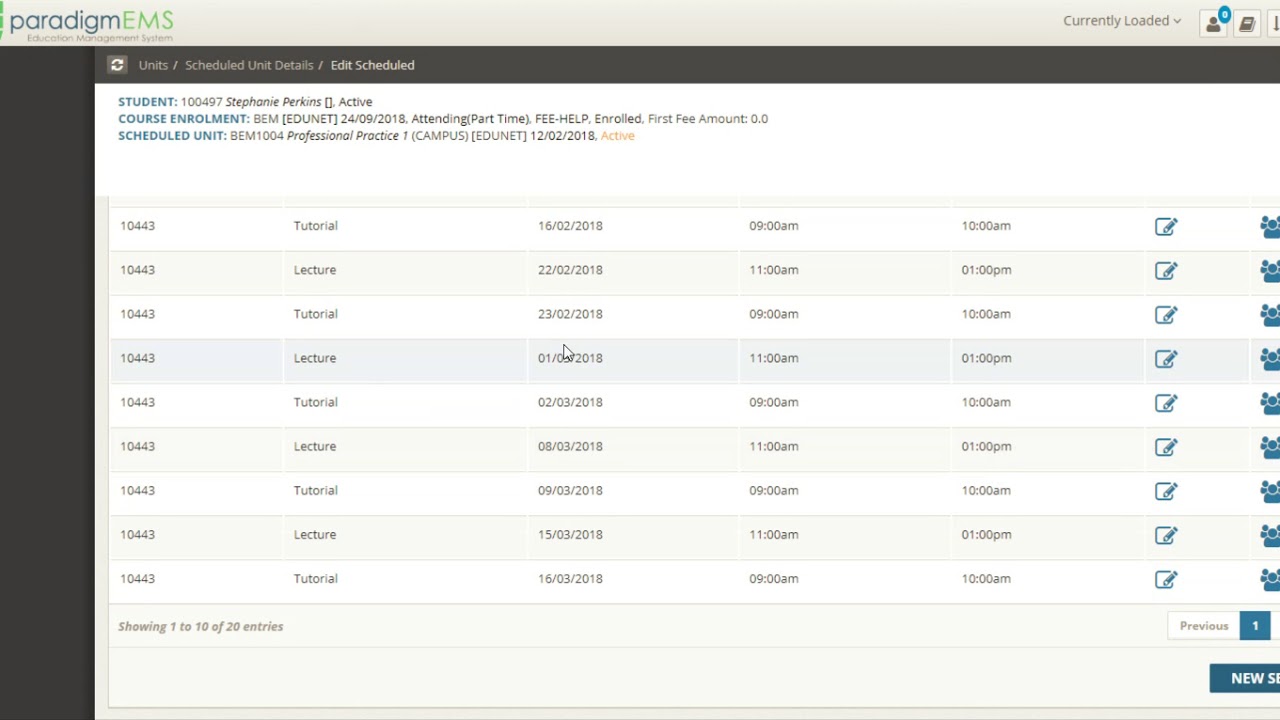Viewport: 1280px width, 720px height.
Task: Open the user notifications icon with badge
Action: (x=1214, y=23)
